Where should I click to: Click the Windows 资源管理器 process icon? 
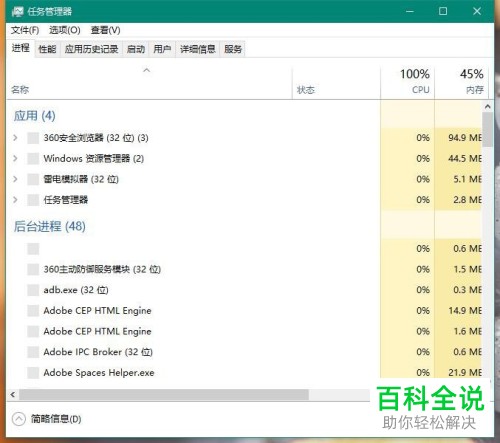coord(33,159)
